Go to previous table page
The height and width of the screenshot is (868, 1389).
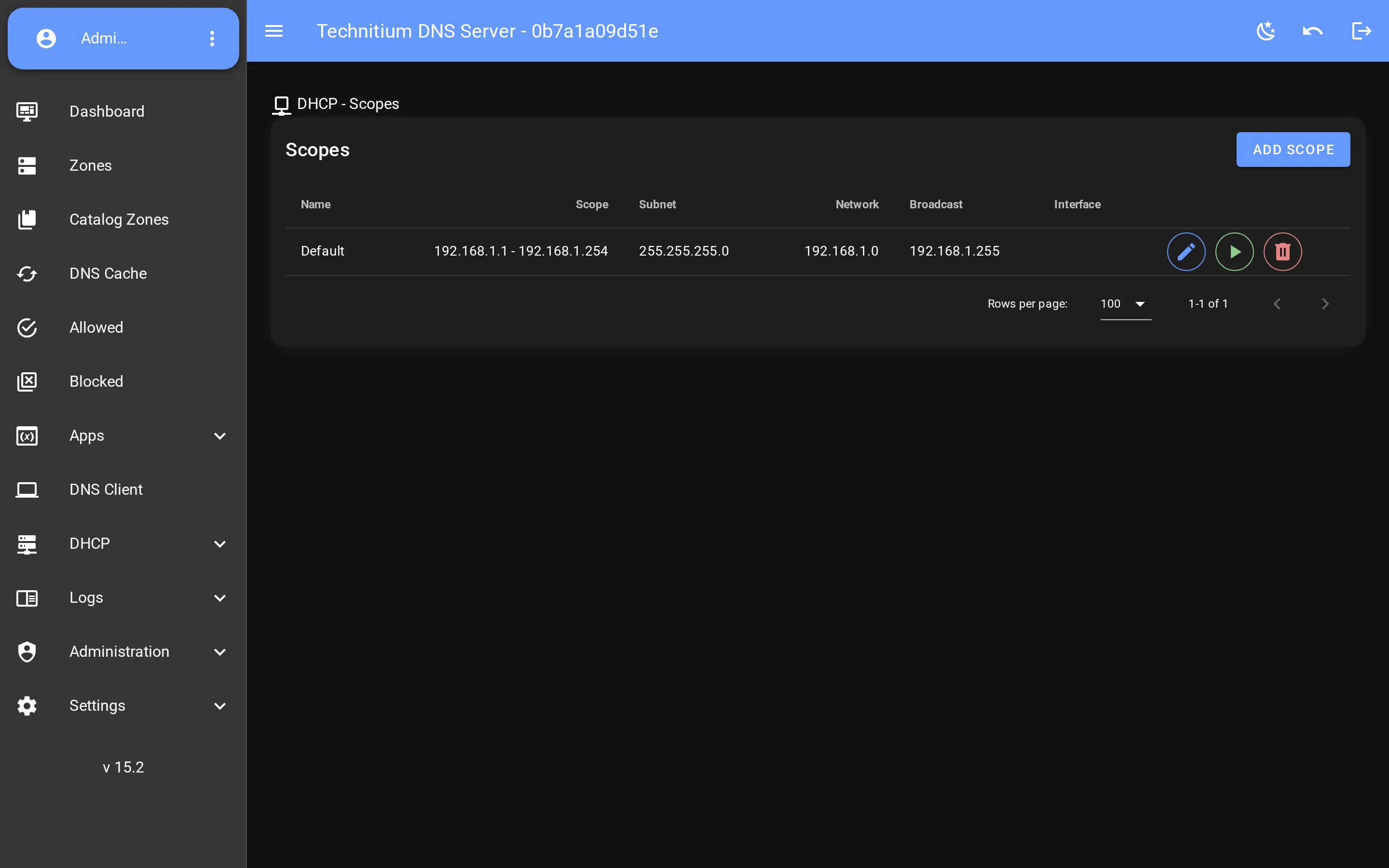click(x=1277, y=304)
